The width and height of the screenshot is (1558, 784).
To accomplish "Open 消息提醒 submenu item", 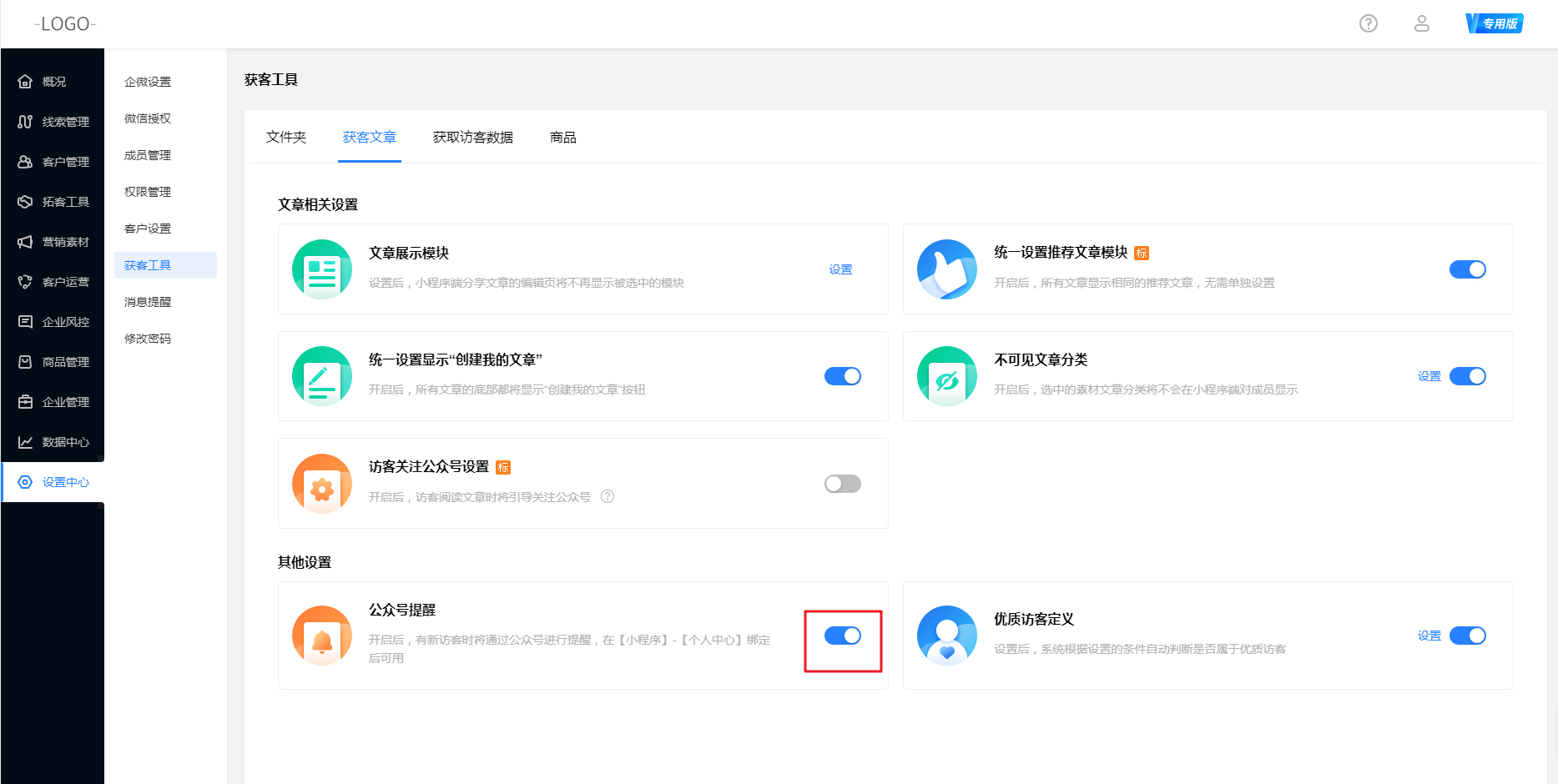I will (x=148, y=302).
